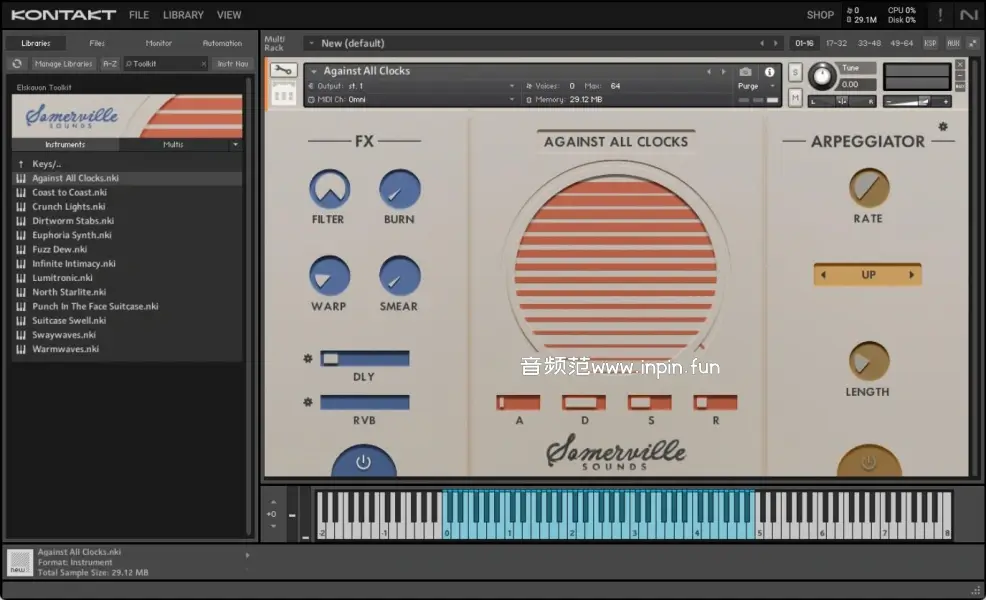
Task: Clear the Toolkit search with X
Action: 203,64
